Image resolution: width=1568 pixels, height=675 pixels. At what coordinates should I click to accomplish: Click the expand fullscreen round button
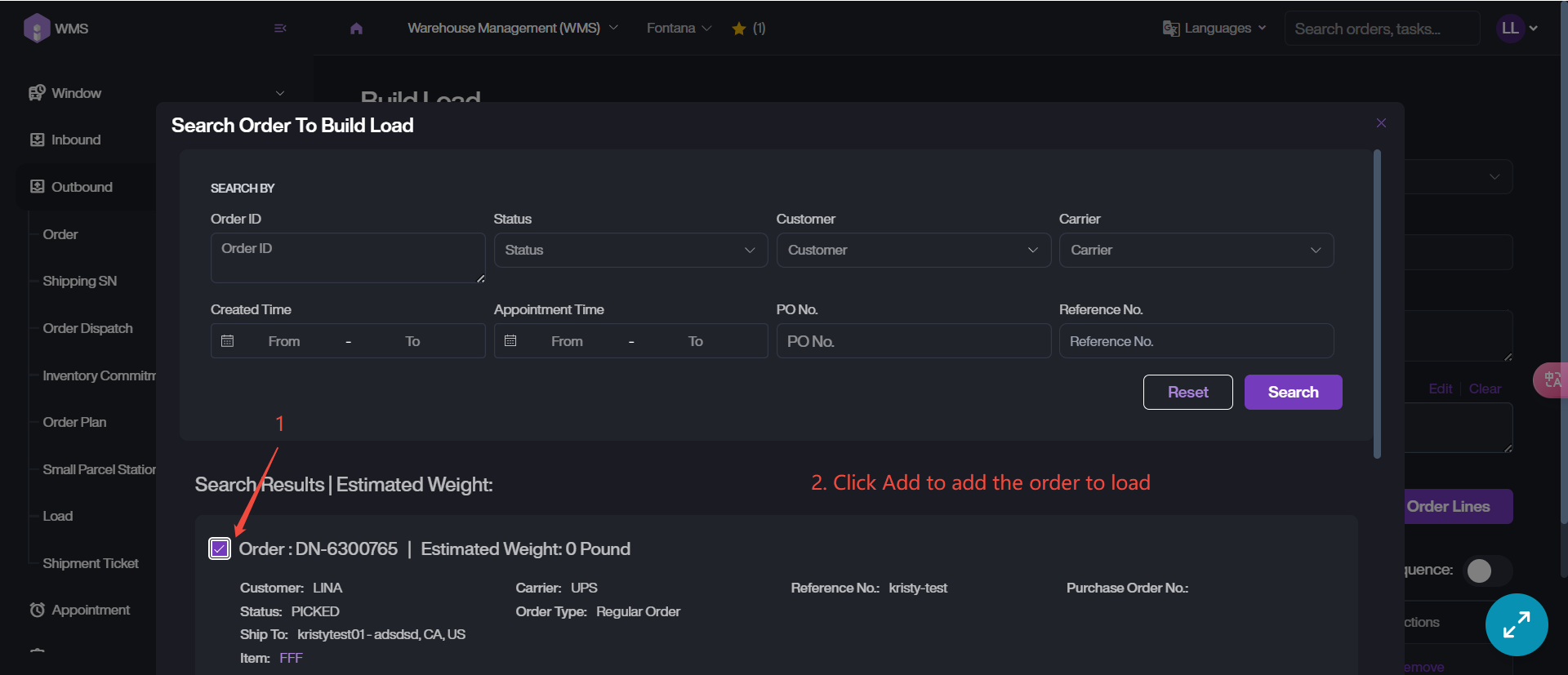coord(1516,624)
